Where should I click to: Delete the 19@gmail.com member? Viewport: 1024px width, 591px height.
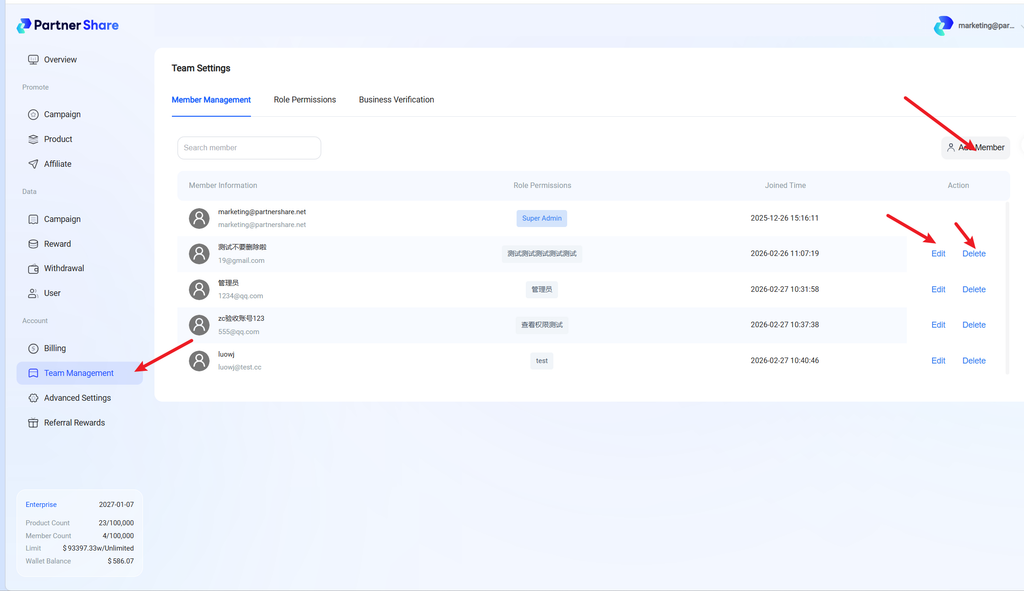(974, 253)
